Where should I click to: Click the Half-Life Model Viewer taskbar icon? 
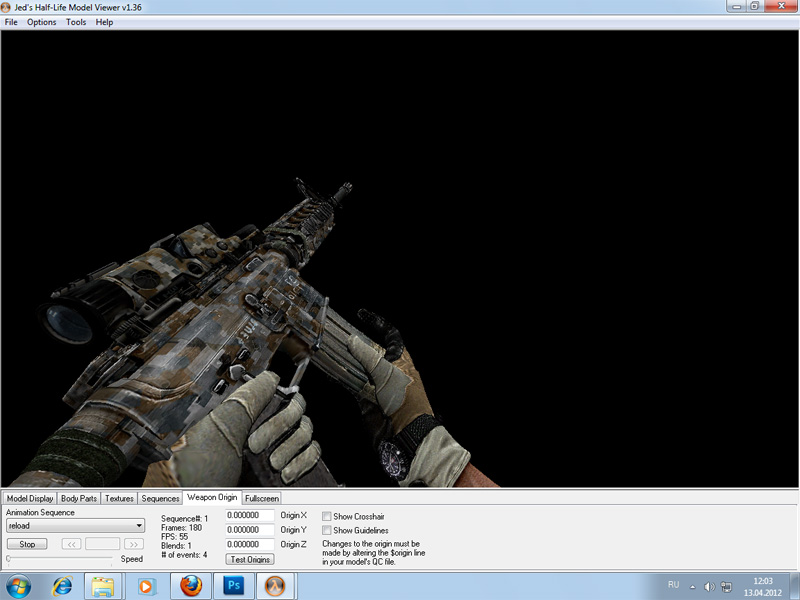click(x=276, y=585)
